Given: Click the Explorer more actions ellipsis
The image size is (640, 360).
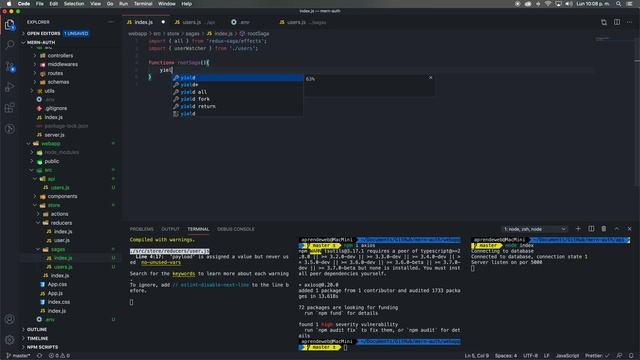Looking at the screenshot, I should 111,22.
